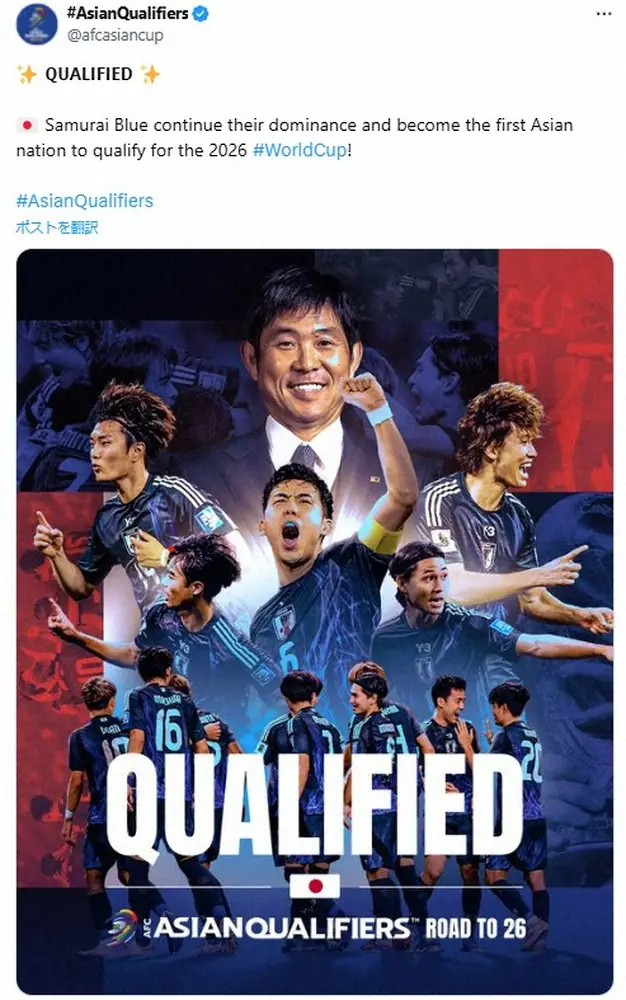
Task: Follow the #AsianQualifiers hashtag in the post
Action: click(x=85, y=201)
